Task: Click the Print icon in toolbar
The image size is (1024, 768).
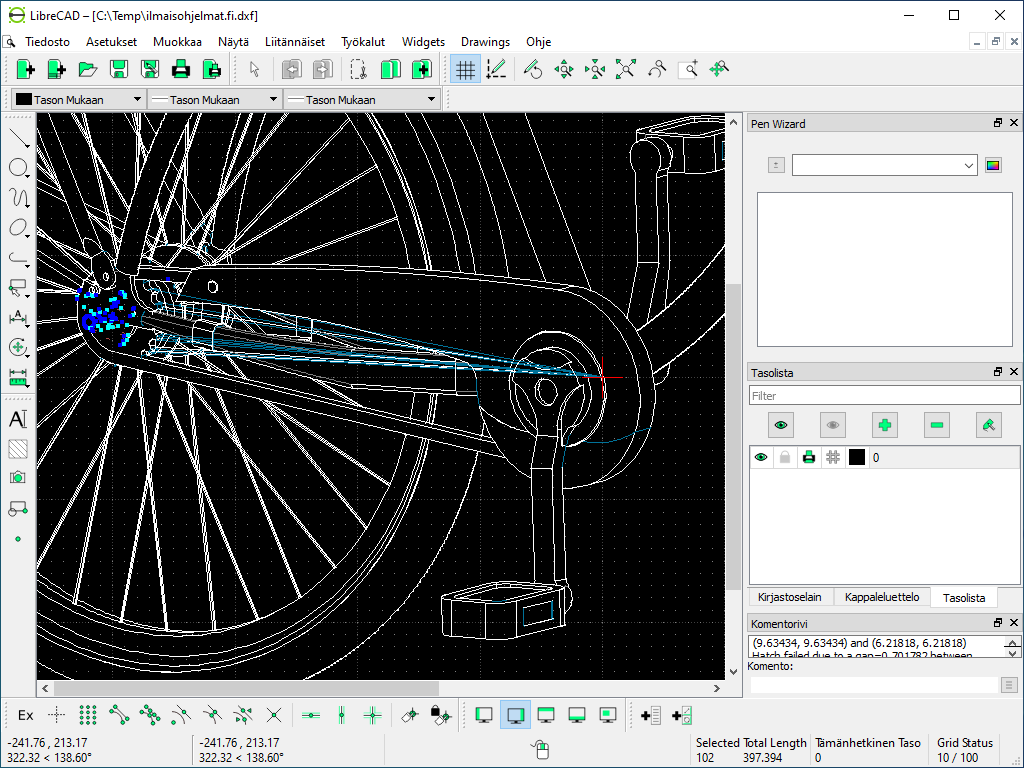Action: point(181,69)
